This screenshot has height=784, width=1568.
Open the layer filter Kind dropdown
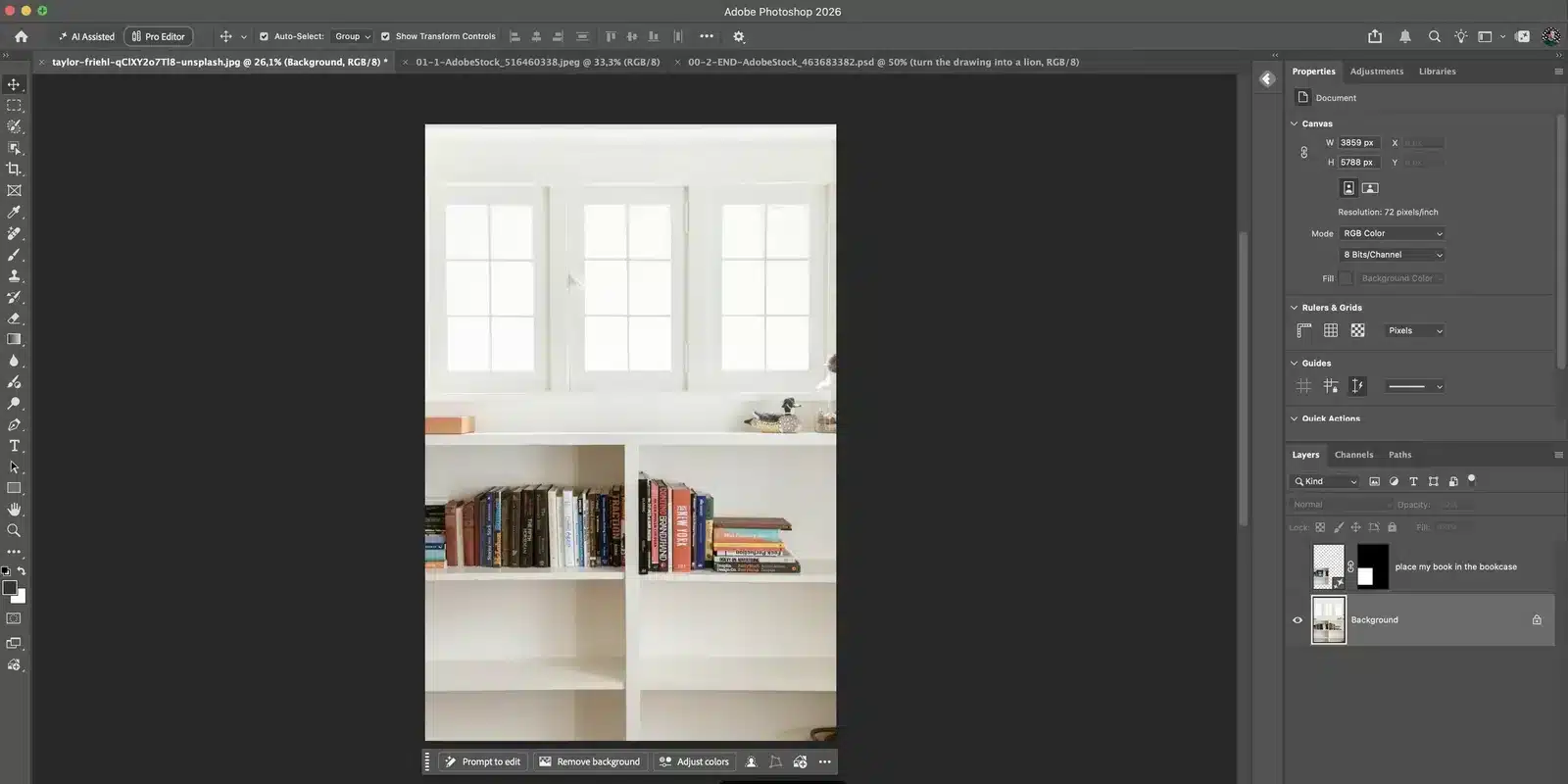coord(1325,481)
